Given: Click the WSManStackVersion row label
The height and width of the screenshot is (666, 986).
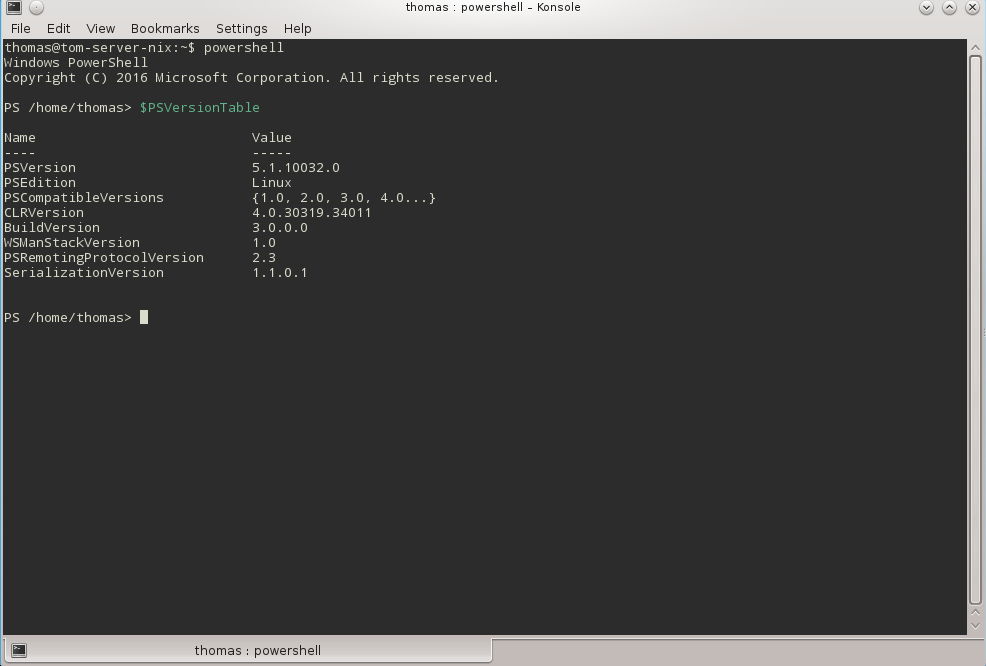Looking at the screenshot, I should 72,243.
